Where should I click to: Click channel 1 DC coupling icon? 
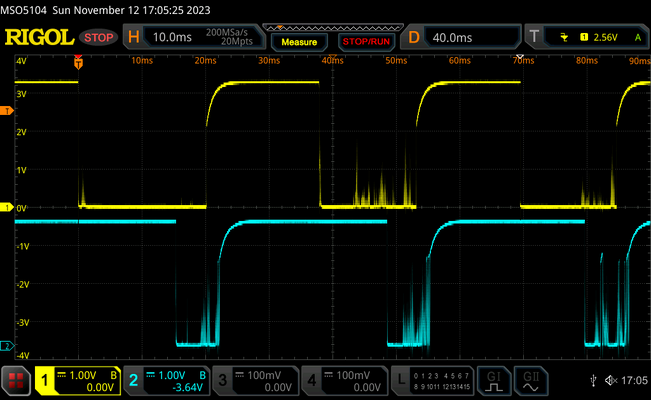(x=61, y=375)
